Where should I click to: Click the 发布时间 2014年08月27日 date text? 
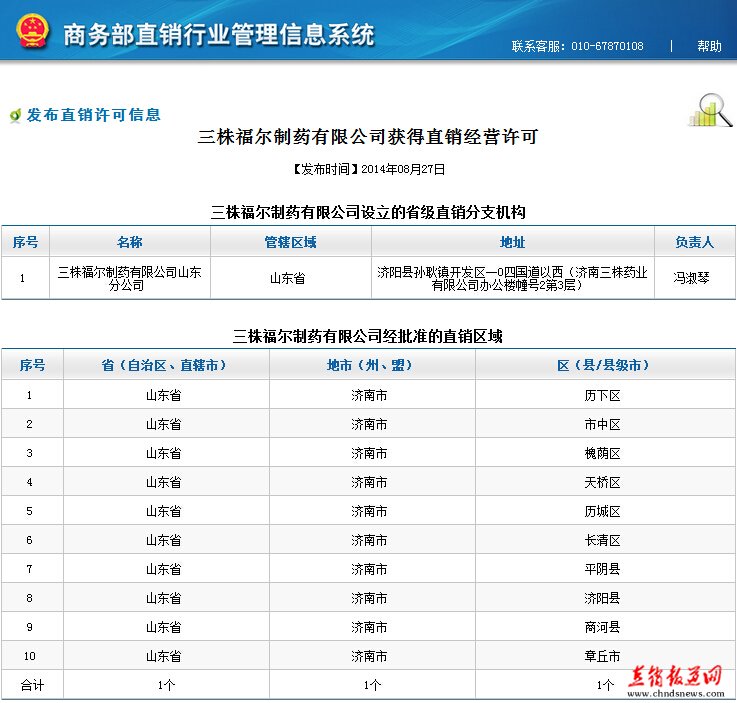tap(369, 169)
